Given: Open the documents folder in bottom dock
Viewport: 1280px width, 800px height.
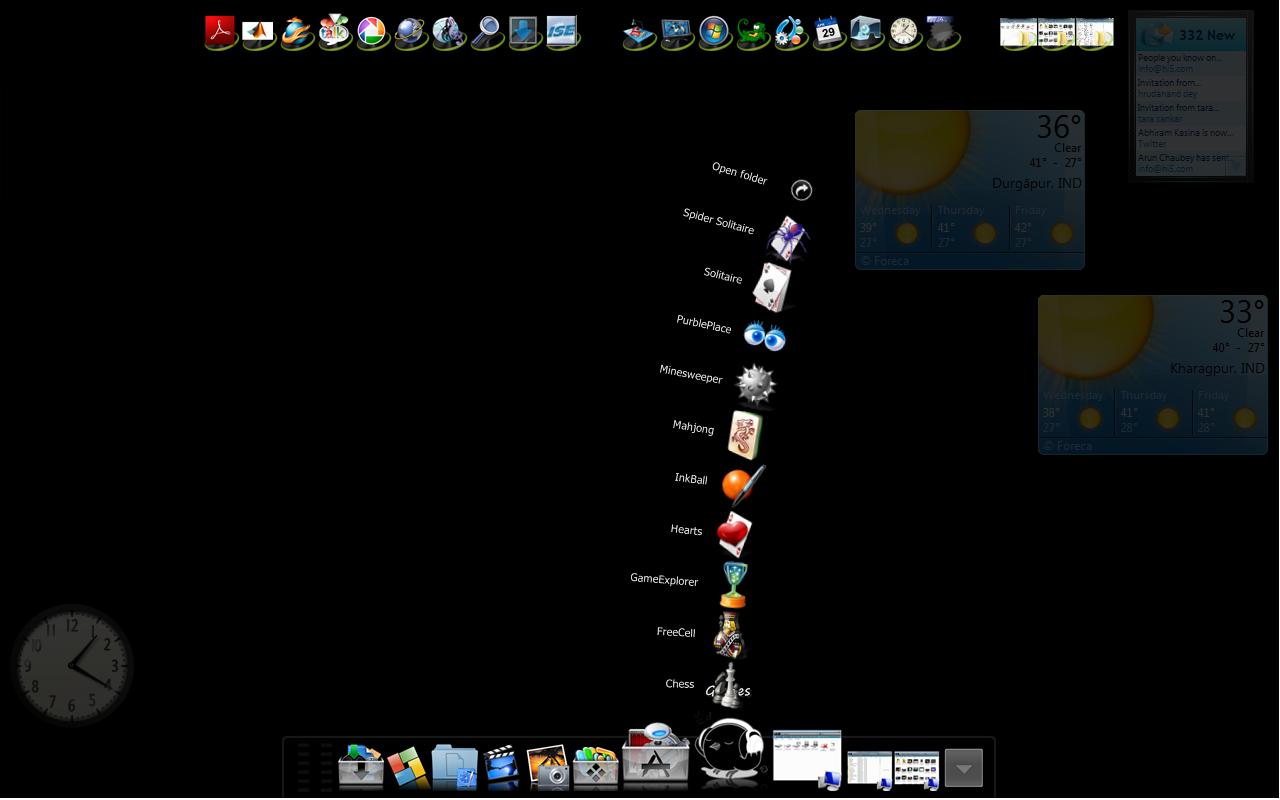Looking at the screenshot, I should tap(454, 768).
